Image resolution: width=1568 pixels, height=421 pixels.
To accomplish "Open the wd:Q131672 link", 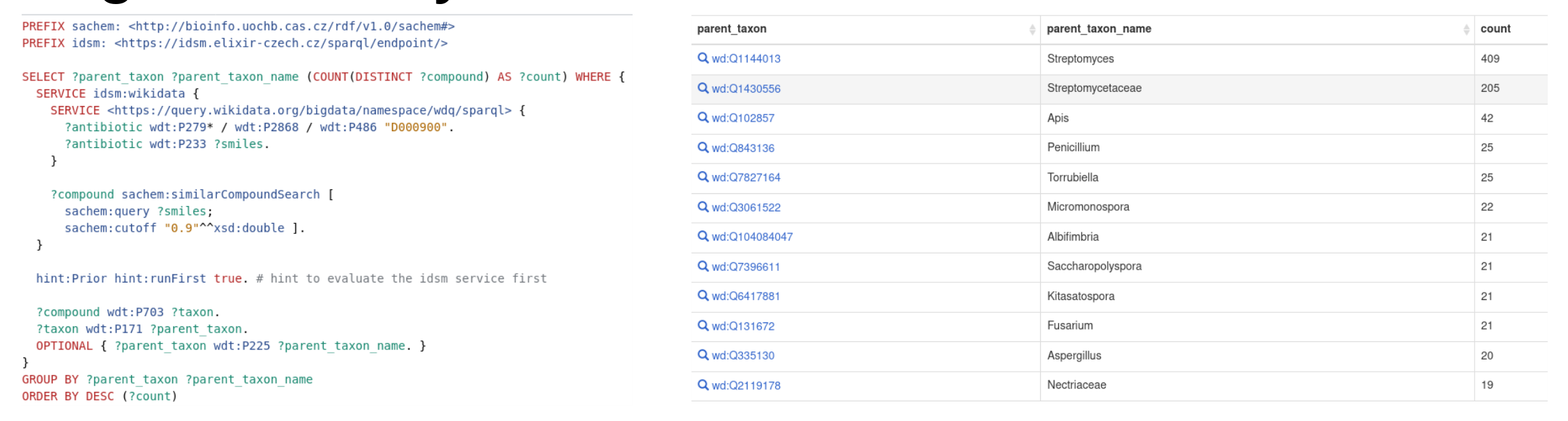I will pyautogui.click(x=743, y=326).
